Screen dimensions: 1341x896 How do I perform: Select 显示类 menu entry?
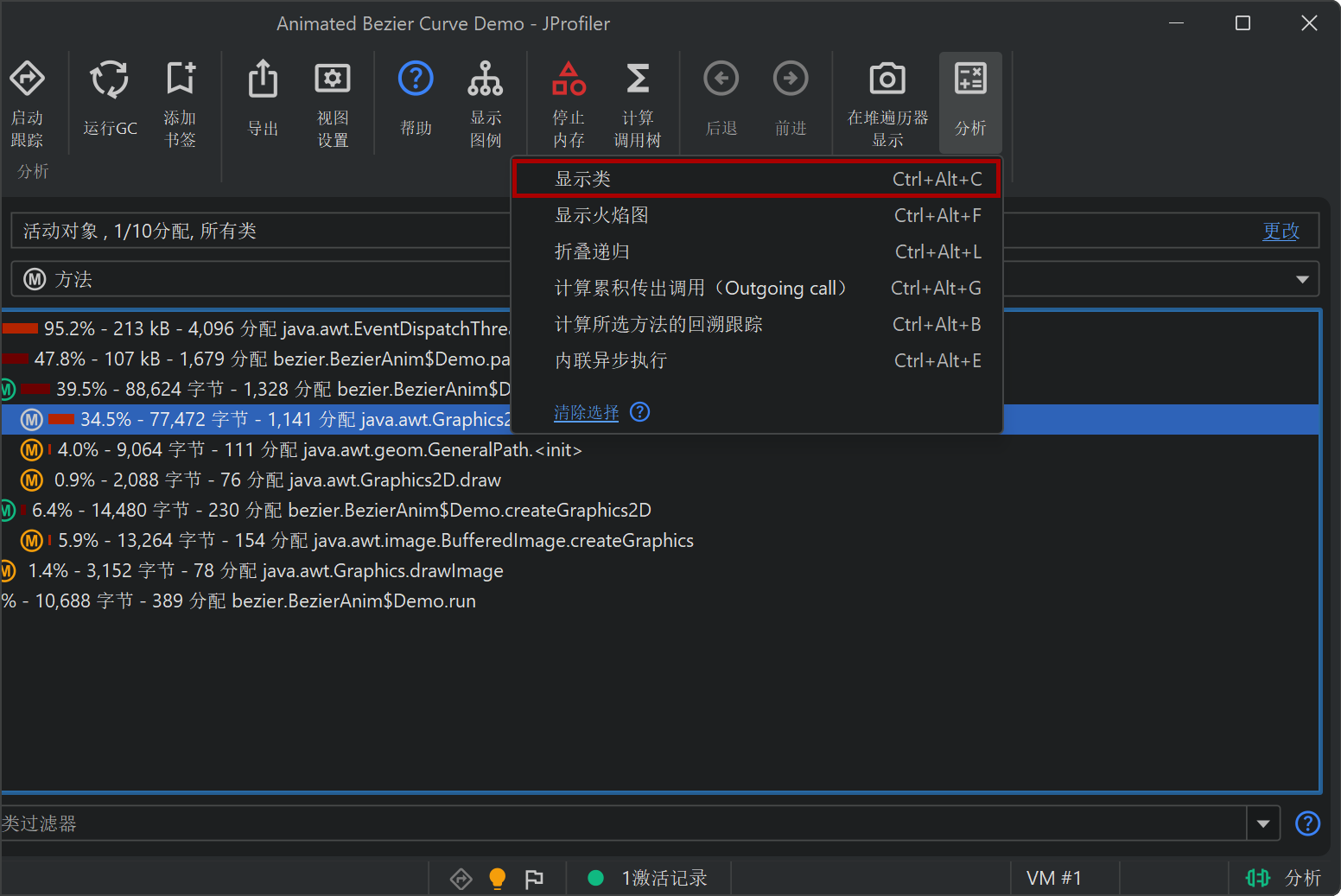756,179
